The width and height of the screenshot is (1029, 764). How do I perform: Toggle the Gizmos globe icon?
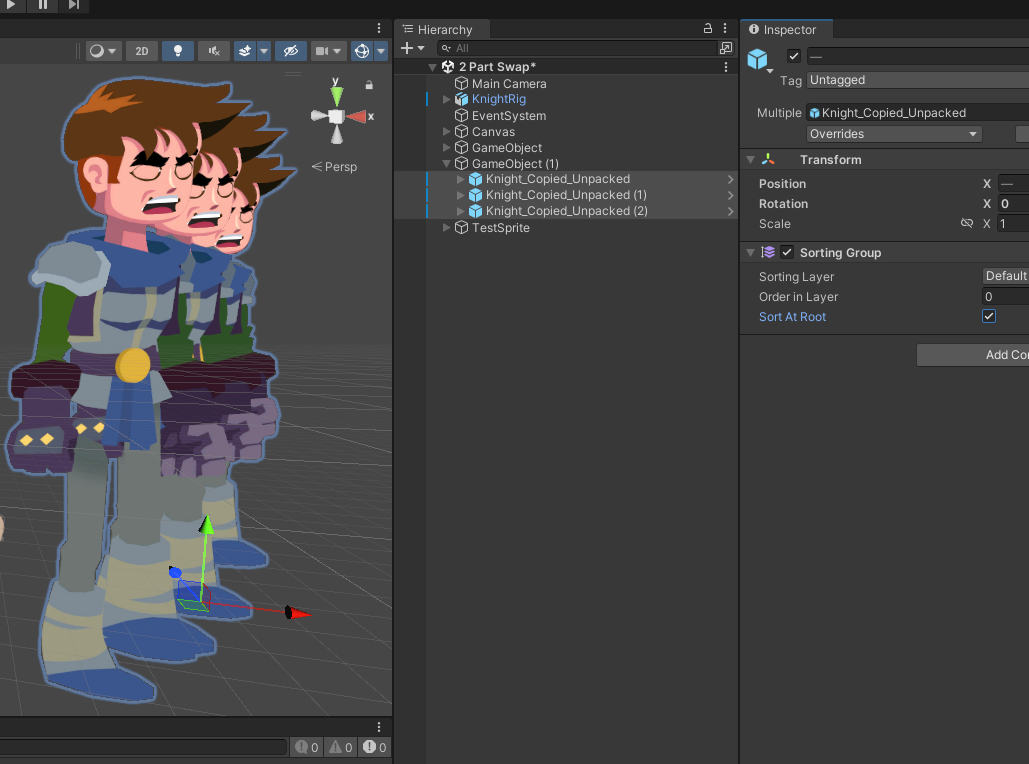[x=362, y=51]
